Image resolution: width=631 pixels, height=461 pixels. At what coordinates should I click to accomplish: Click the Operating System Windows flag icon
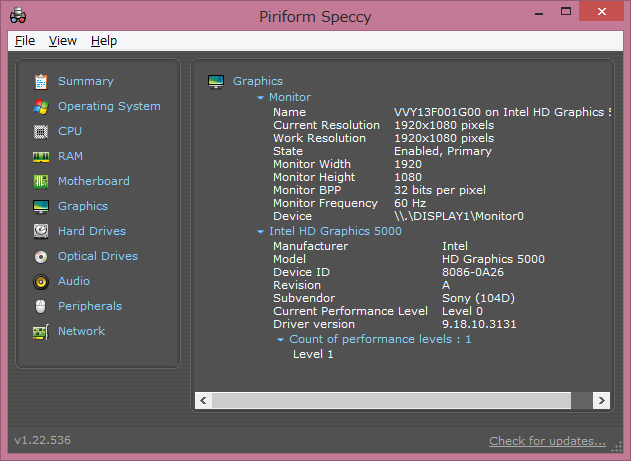tap(41, 107)
